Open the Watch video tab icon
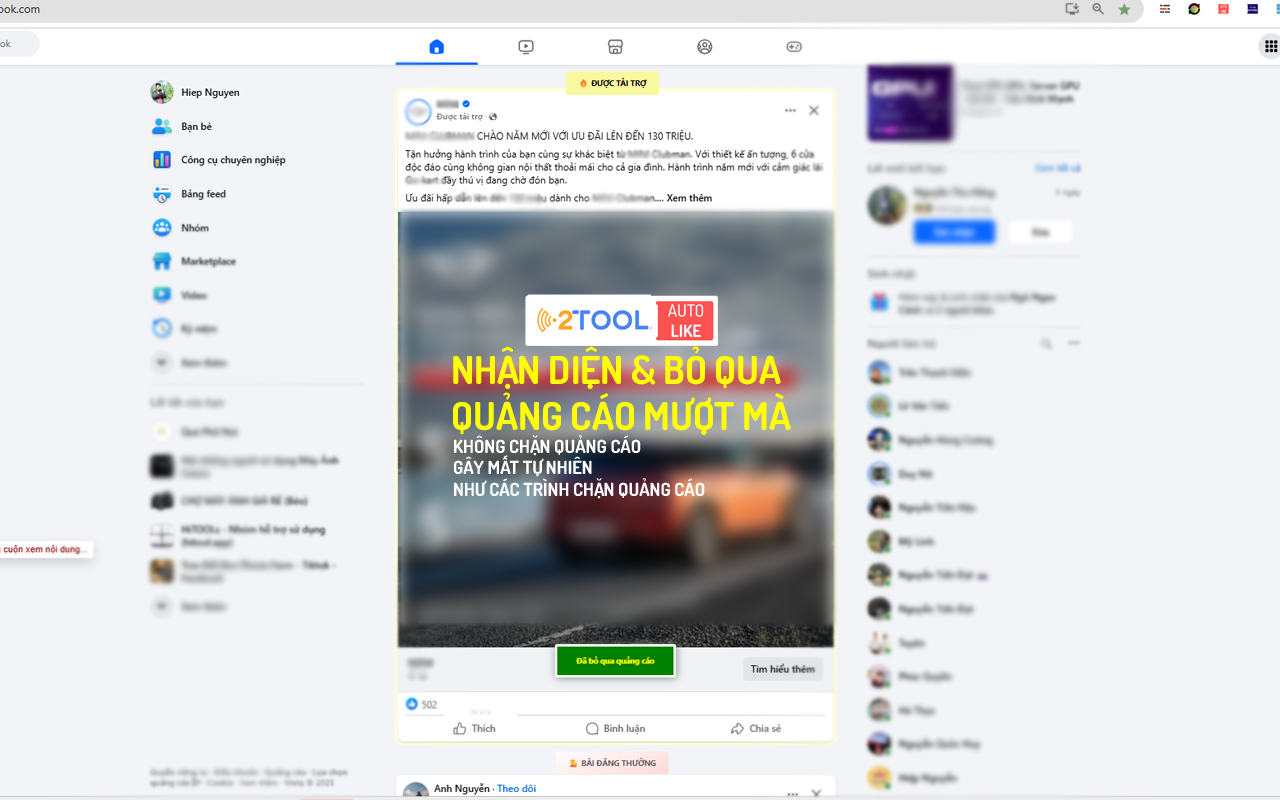Screen dimensions: 1280x800 point(525,46)
